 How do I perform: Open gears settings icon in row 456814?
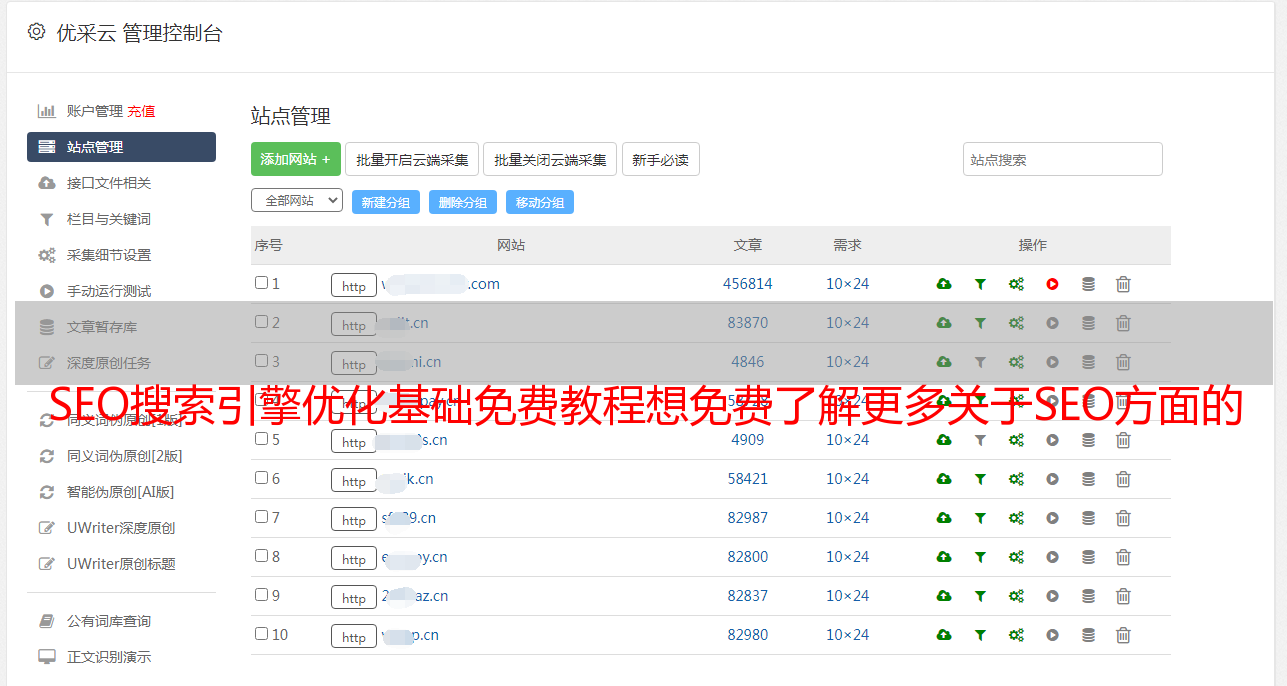(1016, 284)
